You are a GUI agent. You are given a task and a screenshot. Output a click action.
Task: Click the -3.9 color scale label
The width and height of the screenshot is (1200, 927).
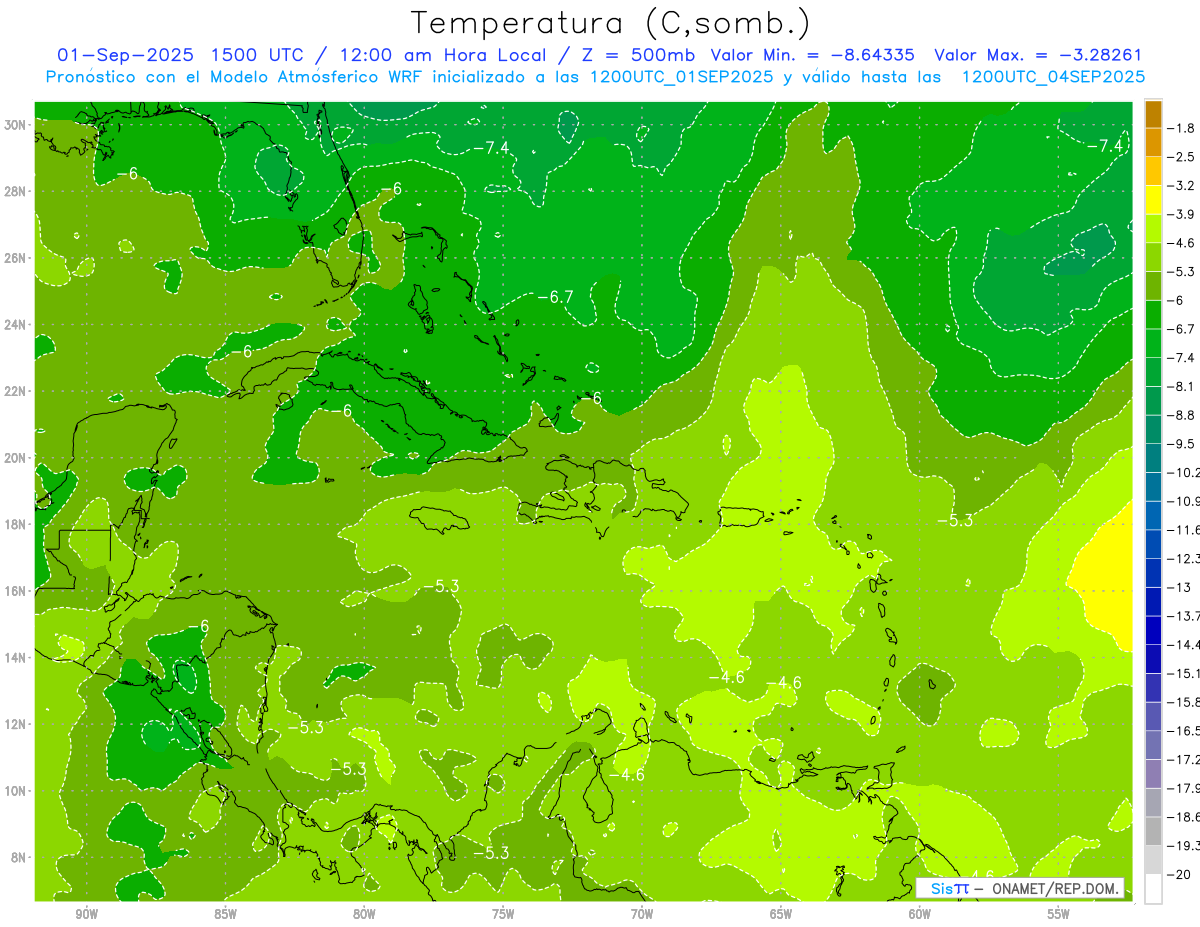click(1181, 214)
